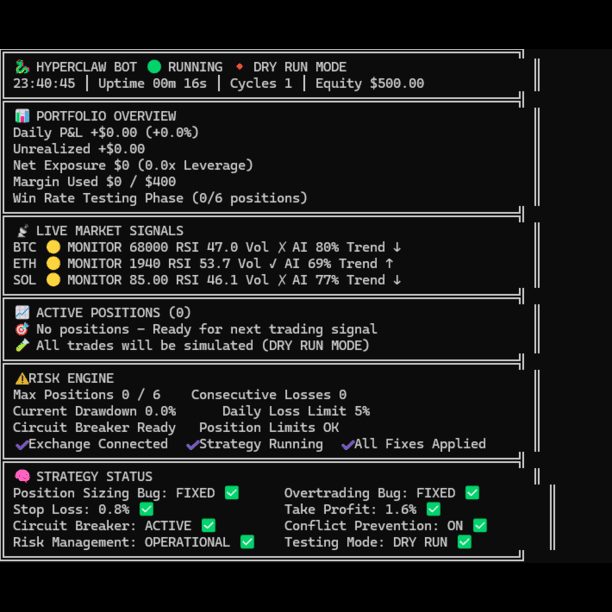612x612 pixels.
Task: Click green checkbox after Risk Management: OPERATIONAL
Action: 247,542
